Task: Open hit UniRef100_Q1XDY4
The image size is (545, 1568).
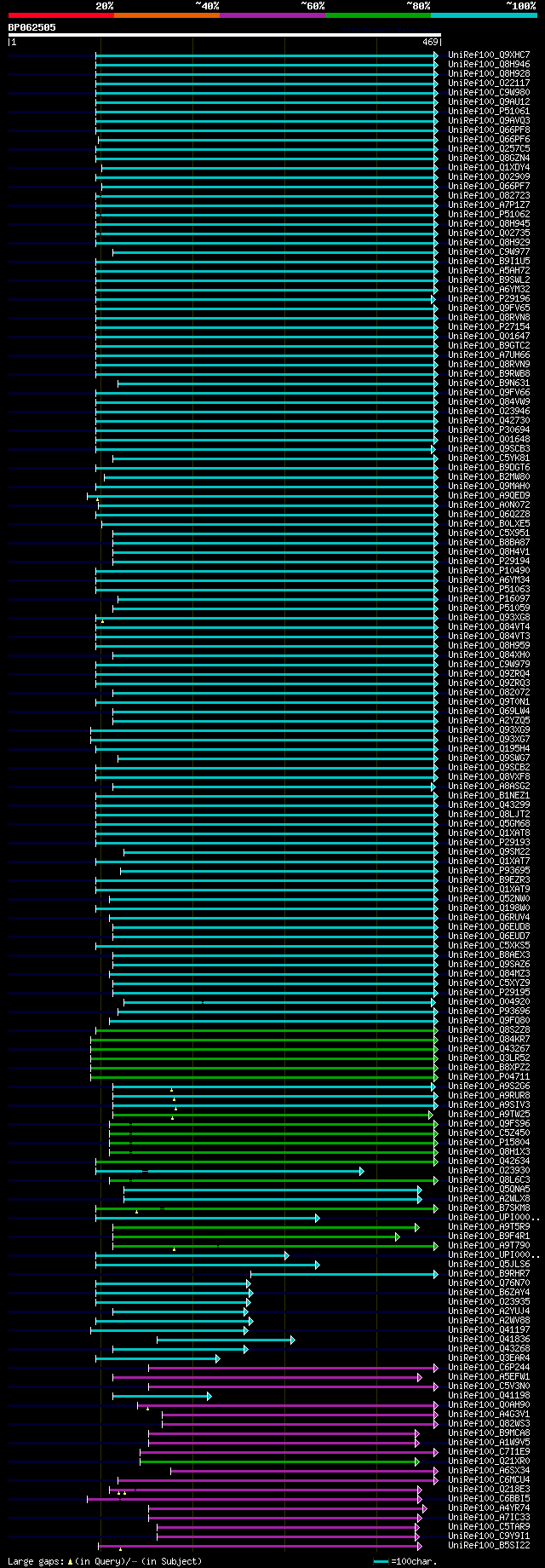Action: [x=489, y=167]
